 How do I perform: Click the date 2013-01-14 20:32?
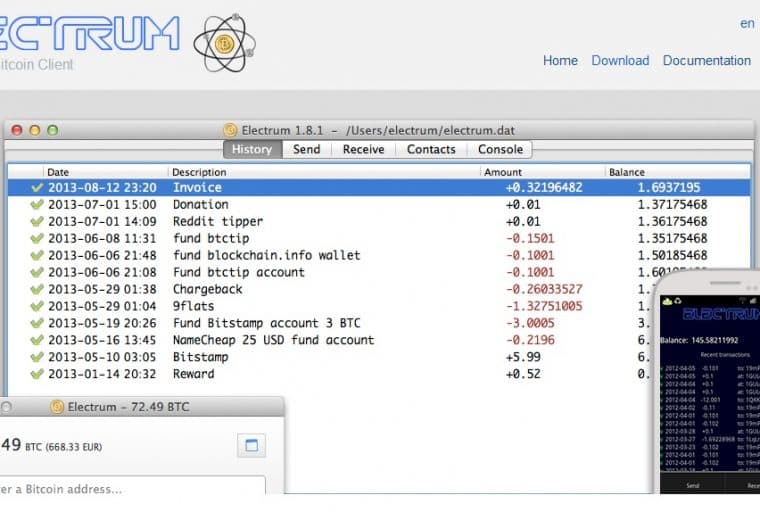102,374
